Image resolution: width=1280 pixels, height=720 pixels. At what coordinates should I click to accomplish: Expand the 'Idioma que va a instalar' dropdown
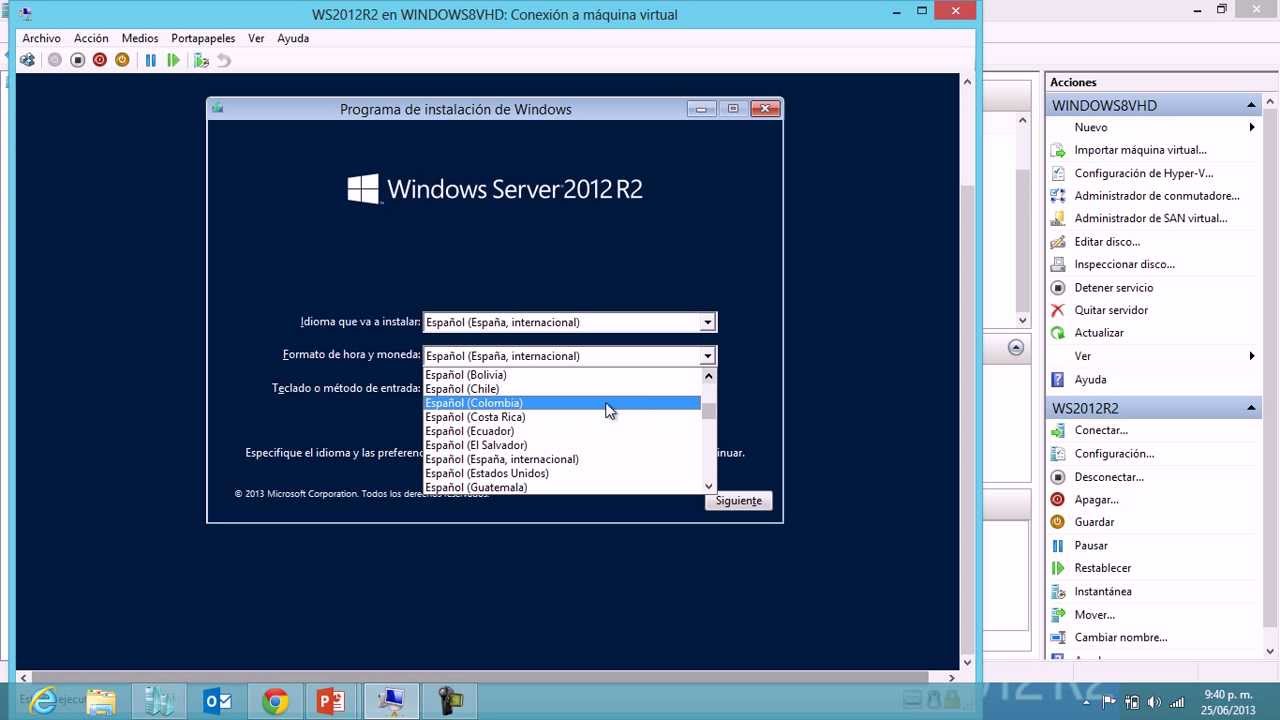(x=707, y=322)
